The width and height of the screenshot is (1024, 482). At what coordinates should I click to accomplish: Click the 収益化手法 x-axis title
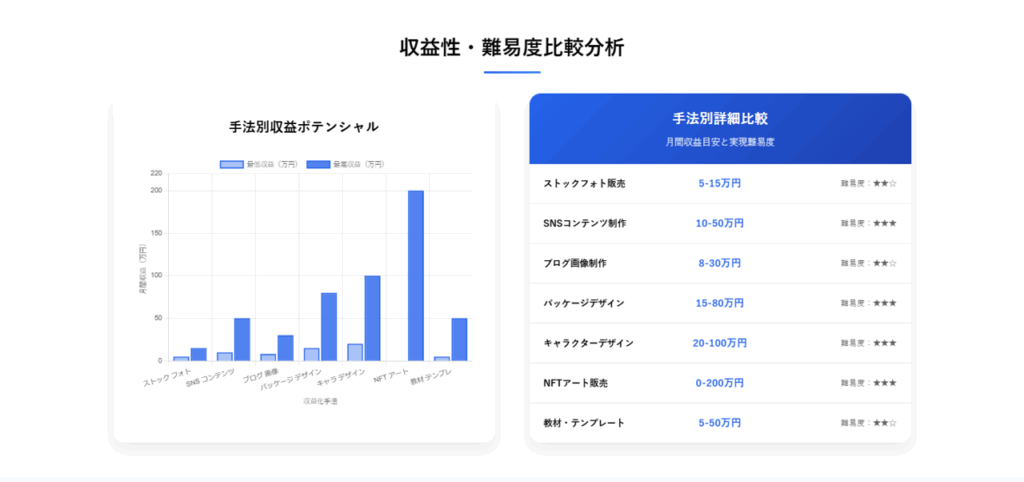tap(320, 401)
